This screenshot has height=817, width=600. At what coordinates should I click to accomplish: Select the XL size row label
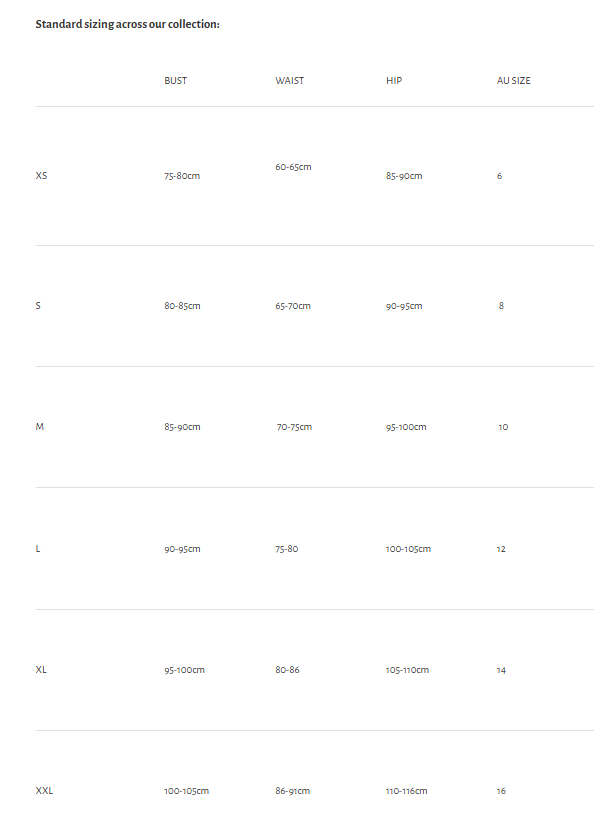point(41,670)
